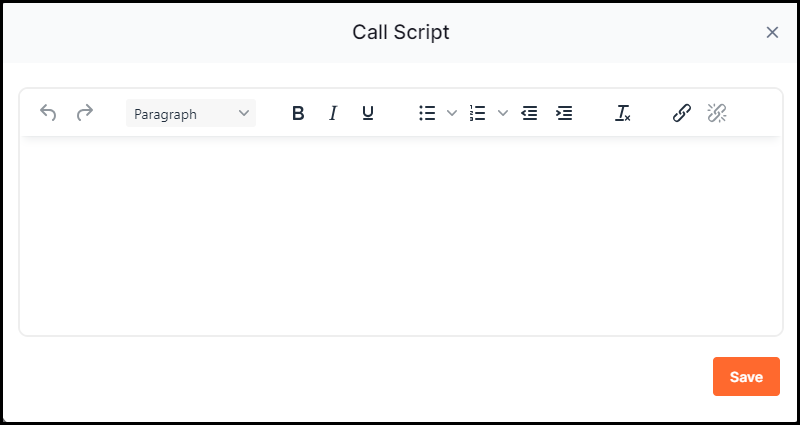The image size is (800, 425).
Task: Click the Call Script dialog title
Action: [401, 32]
